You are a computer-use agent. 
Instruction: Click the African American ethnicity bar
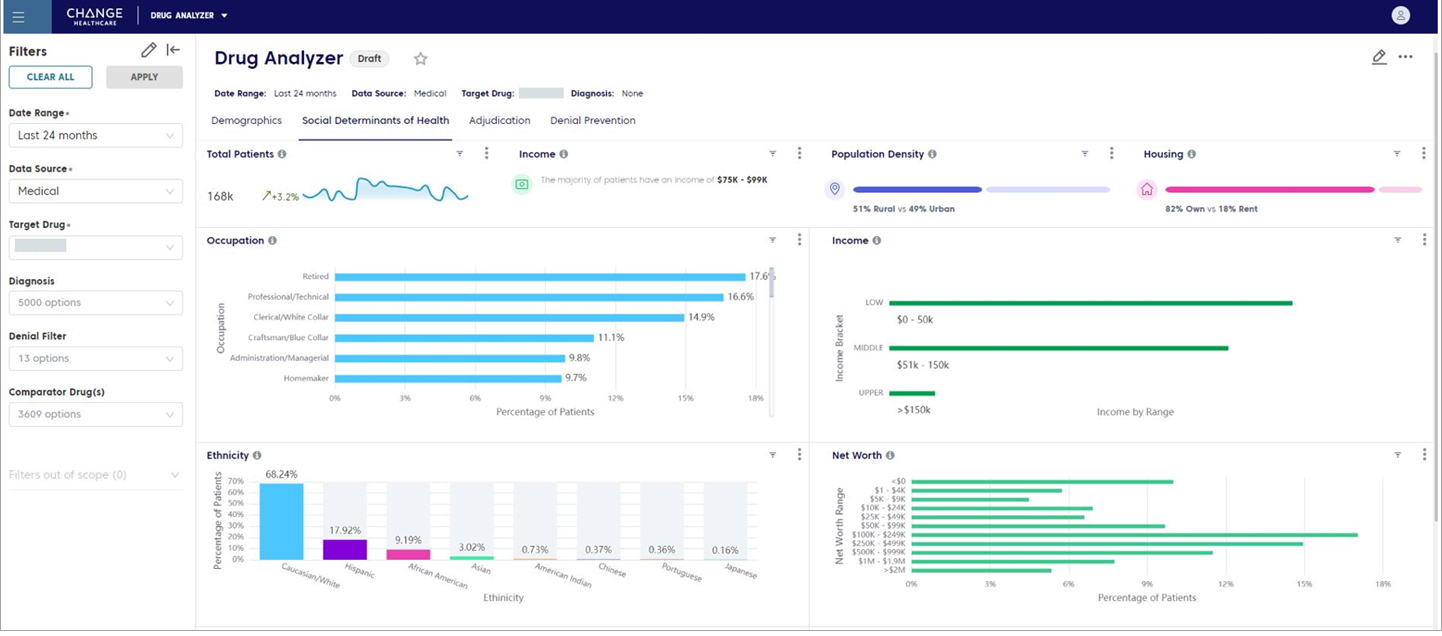[408, 554]
